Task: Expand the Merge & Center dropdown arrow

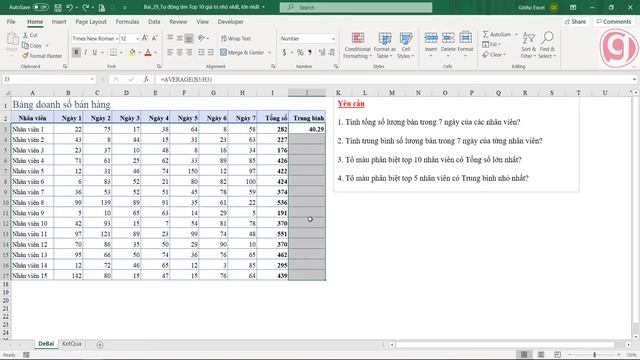Action: click(269, 53)
